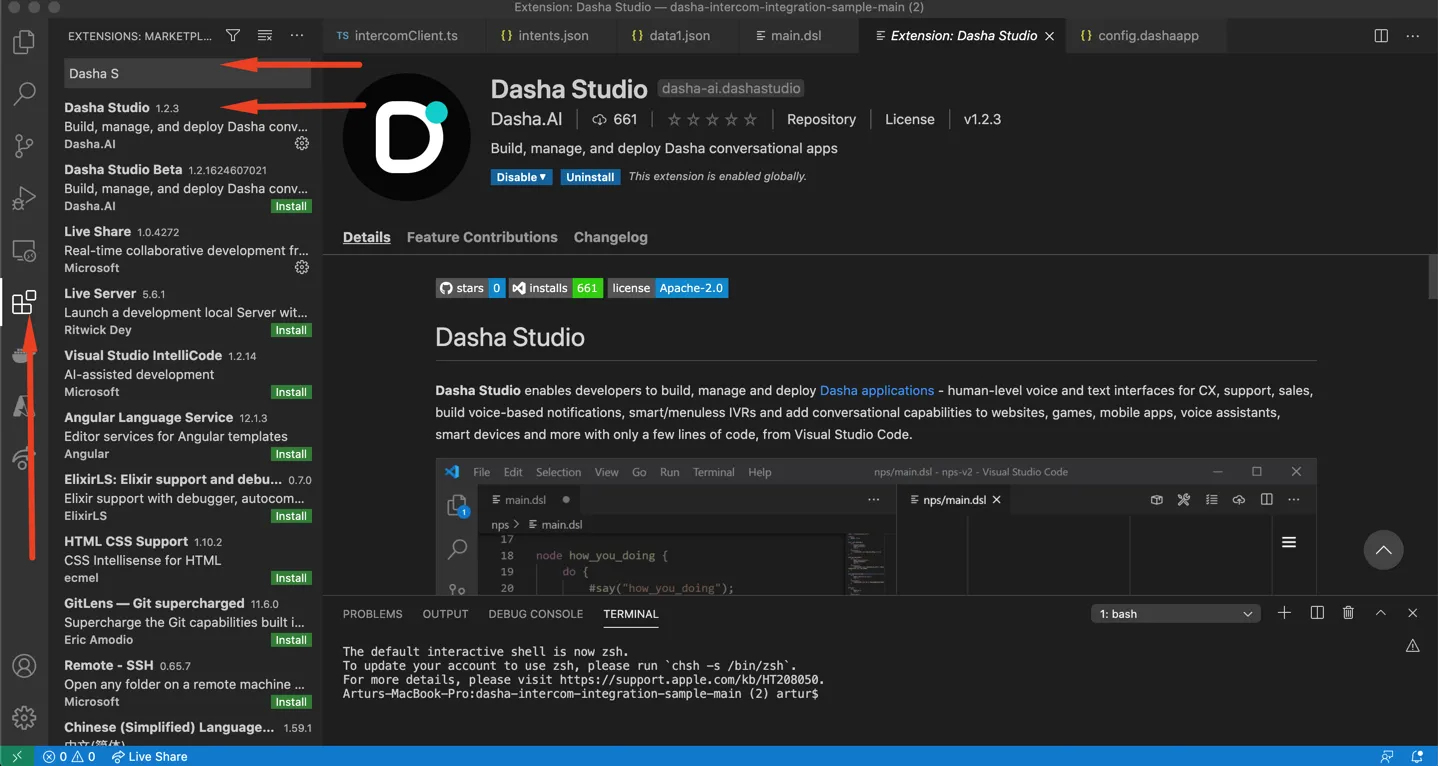Install Visual Studio IntelliCode extension
The width and height of the screenshot is (1439, 766).
pos(291,392)
